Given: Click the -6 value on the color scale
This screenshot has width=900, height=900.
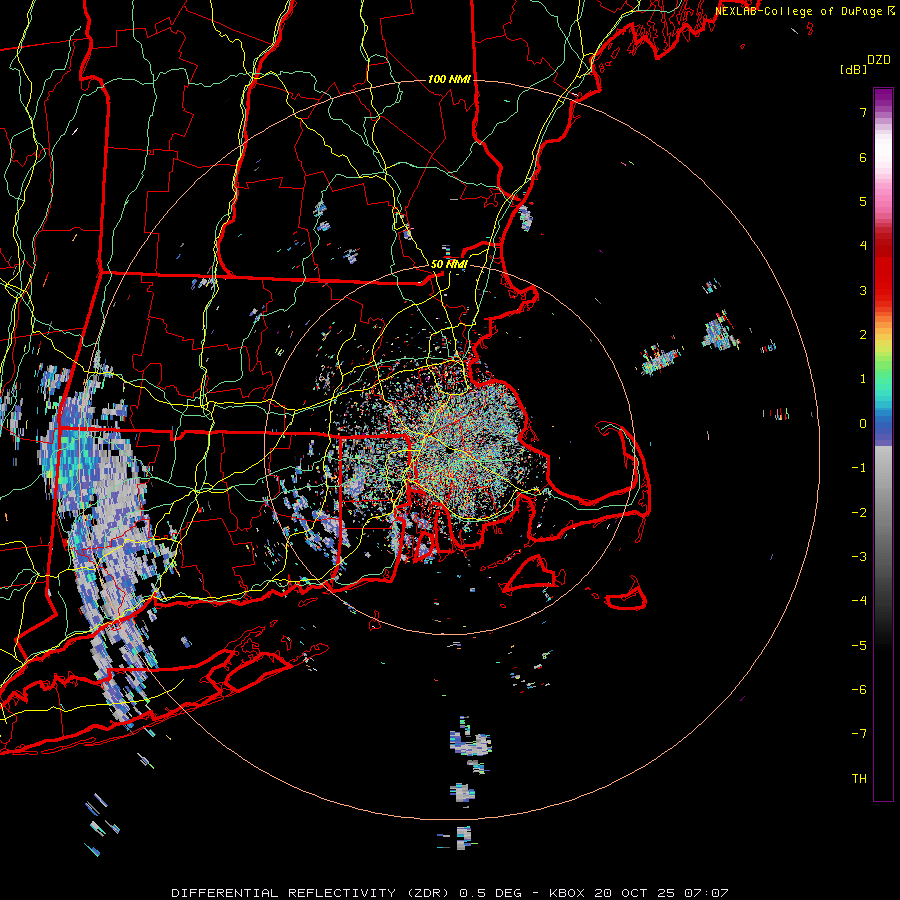Looking at the screenshot, I should pos(859,690).
